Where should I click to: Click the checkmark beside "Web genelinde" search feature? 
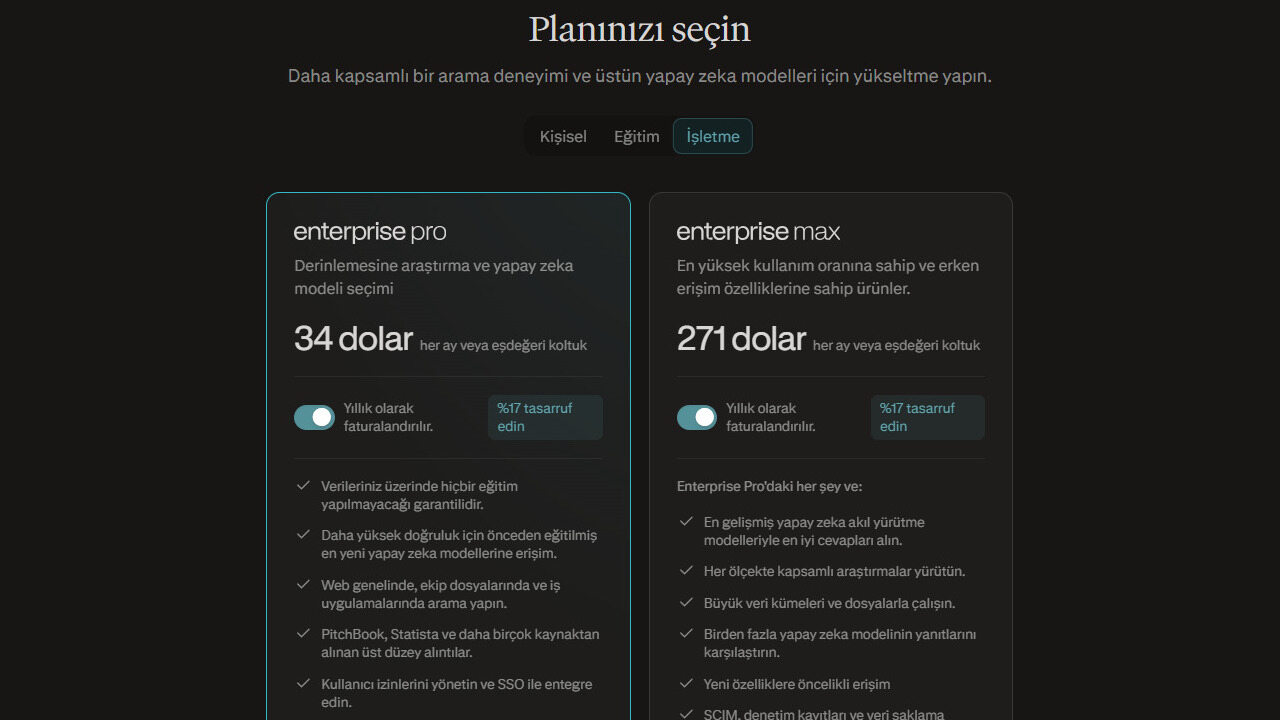[304, 585]
